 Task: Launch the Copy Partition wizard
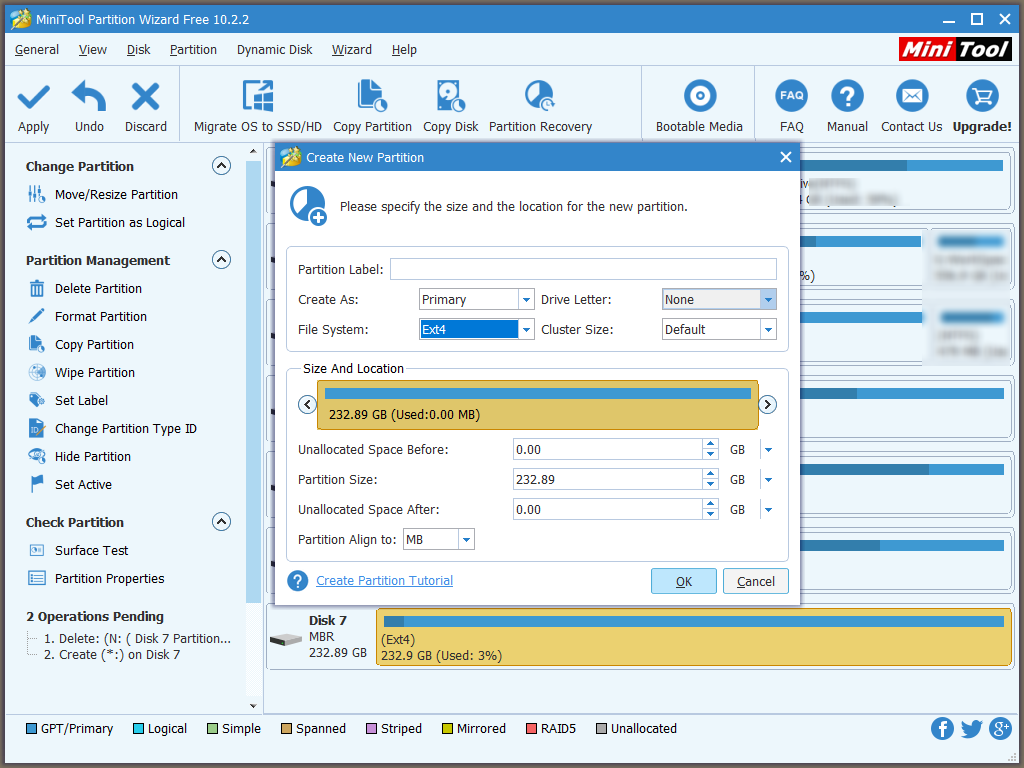(372, 107)
